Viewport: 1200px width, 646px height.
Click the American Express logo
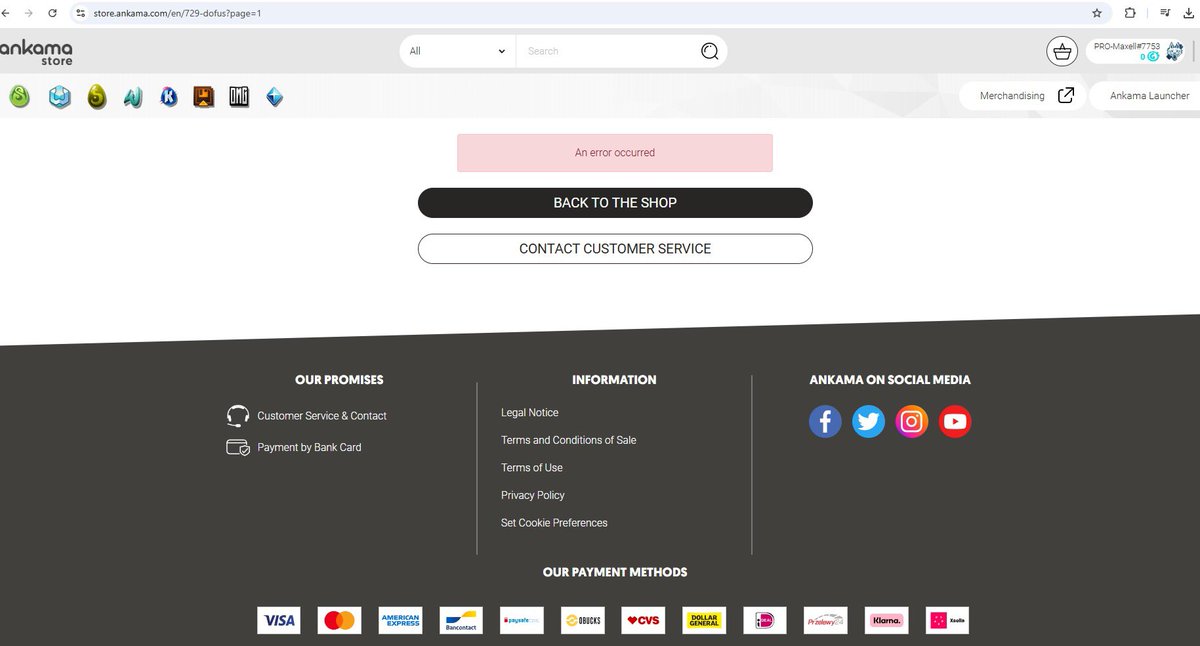(400, 620)
